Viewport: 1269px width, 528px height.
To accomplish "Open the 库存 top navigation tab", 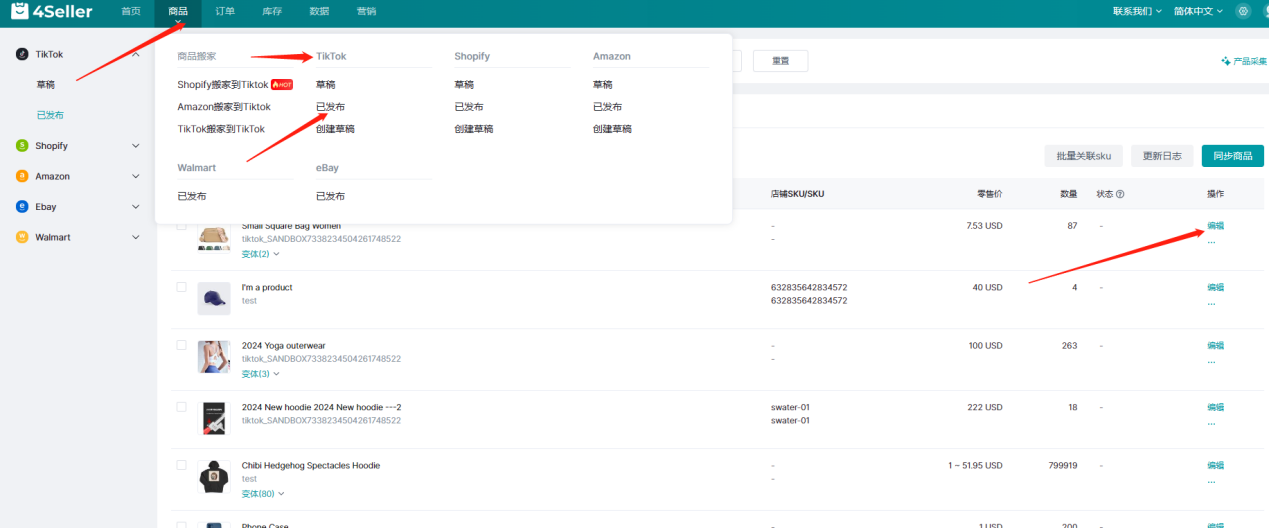I will pos(272,11).
